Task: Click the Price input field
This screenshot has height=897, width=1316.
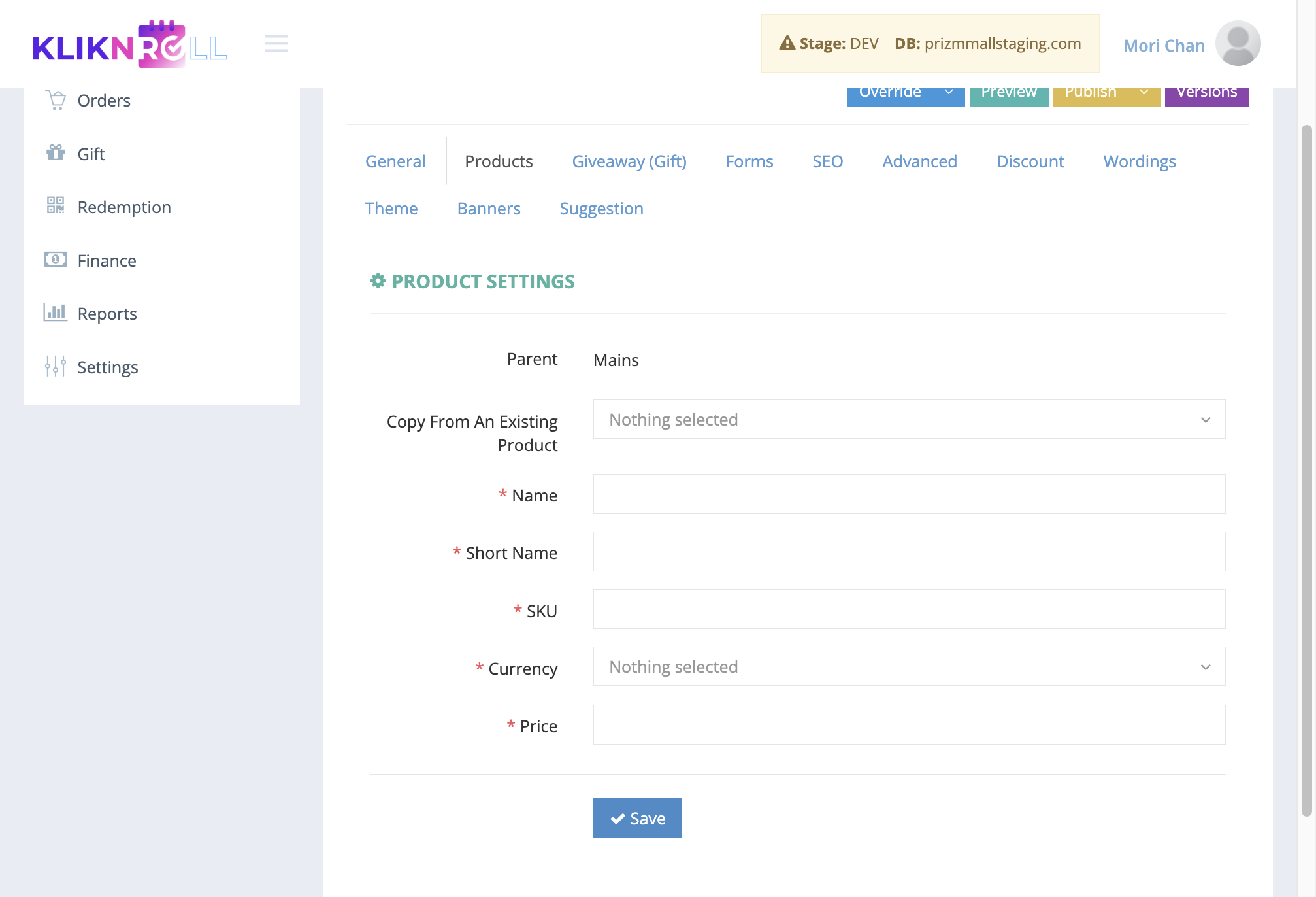Action: tap(909, 724)
